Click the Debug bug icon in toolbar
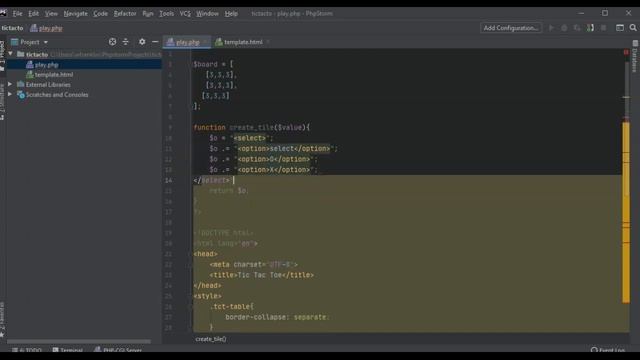 point(564,28)
